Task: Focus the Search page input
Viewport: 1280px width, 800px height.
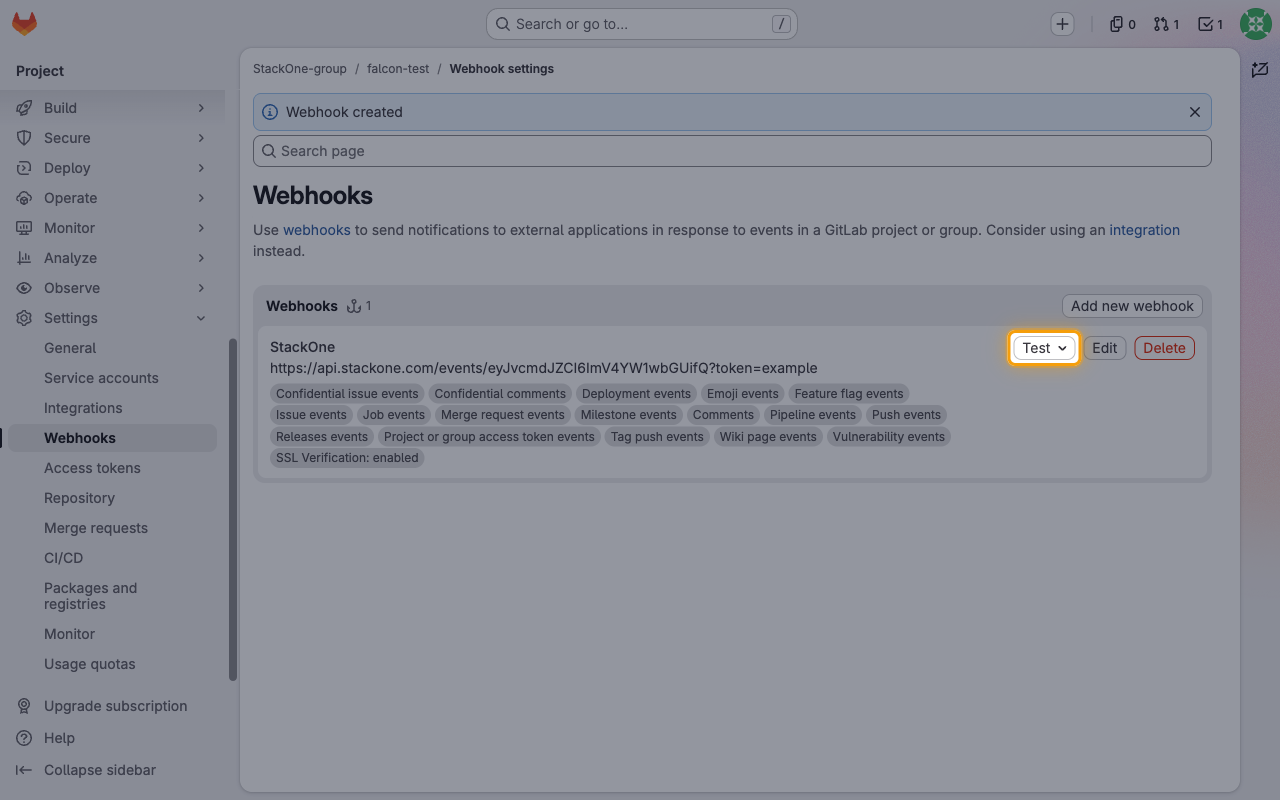Action: click(732, 151)
